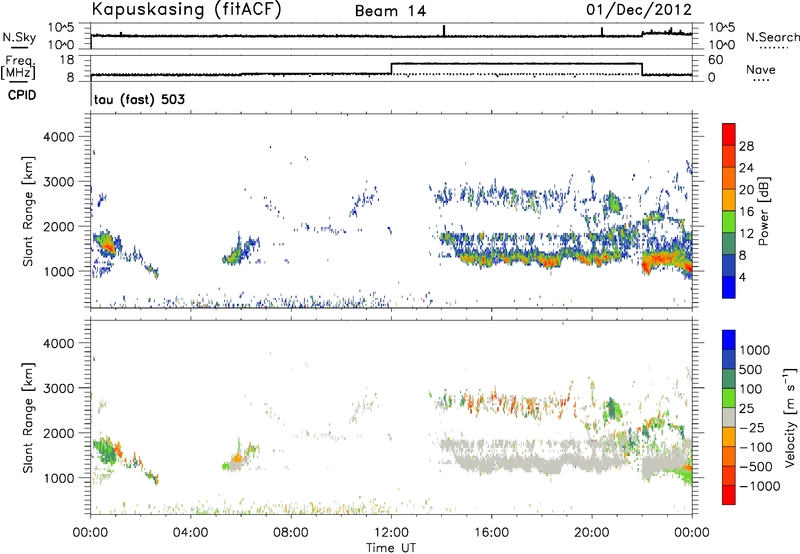Click the Power [dB] colorbar title
Image resolution: width=800 pixels, height=554 pixels.
[764, 211]
